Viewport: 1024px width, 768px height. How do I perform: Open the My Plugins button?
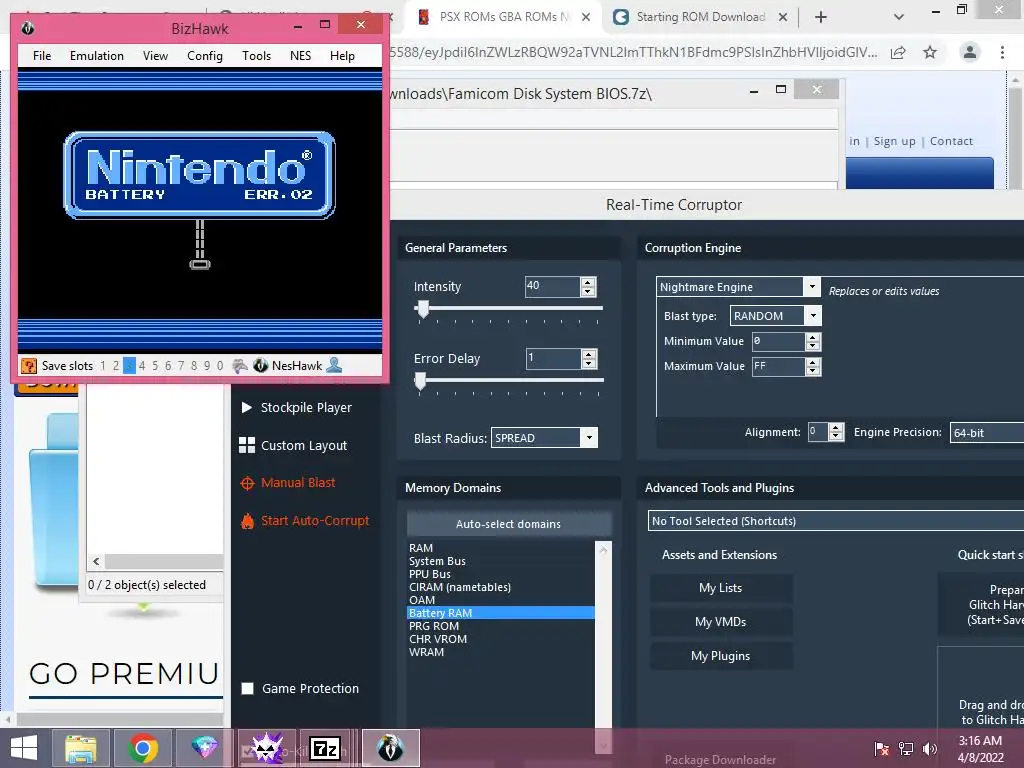pos(721,656)
